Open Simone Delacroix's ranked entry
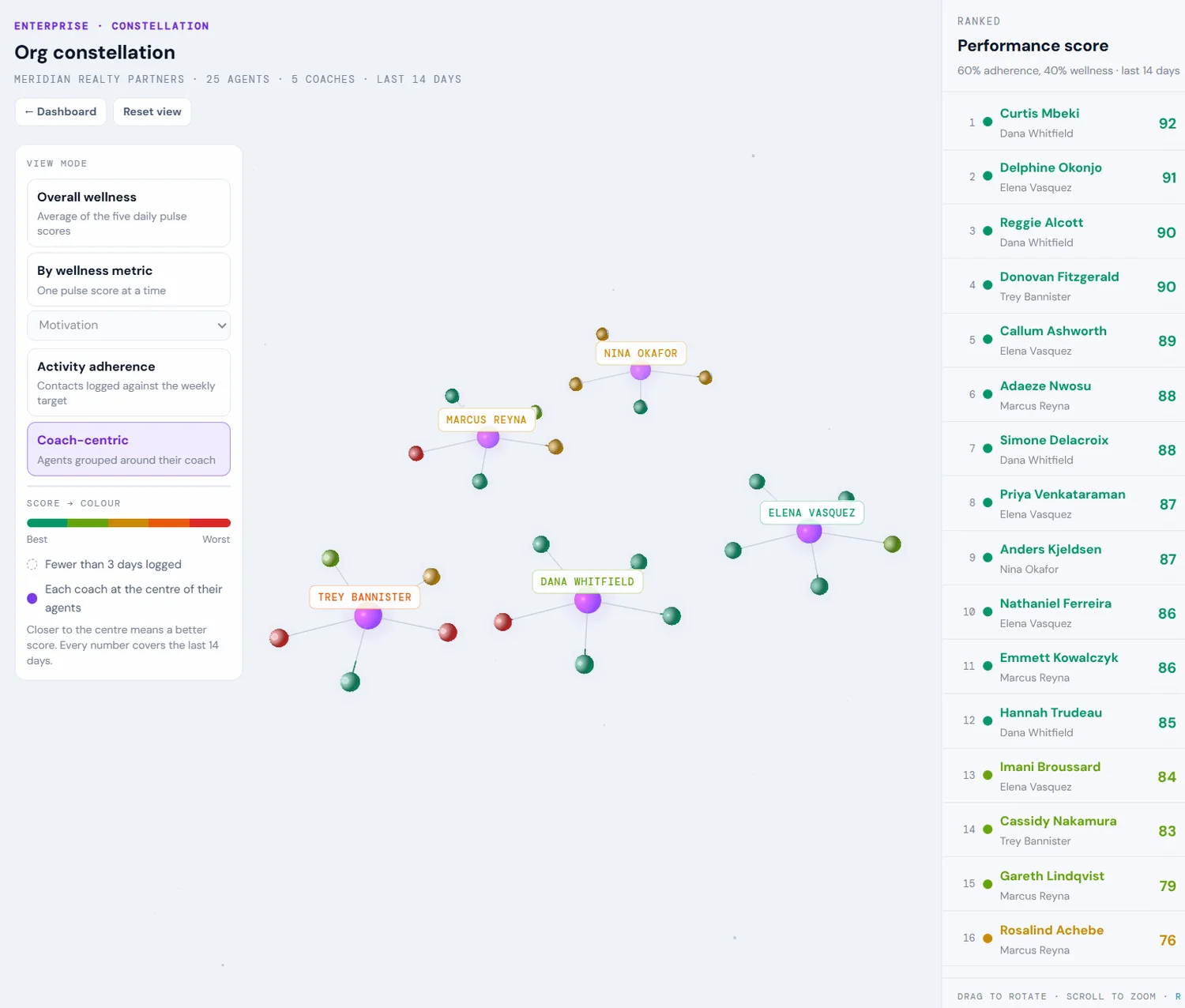 pos(1063,449)
